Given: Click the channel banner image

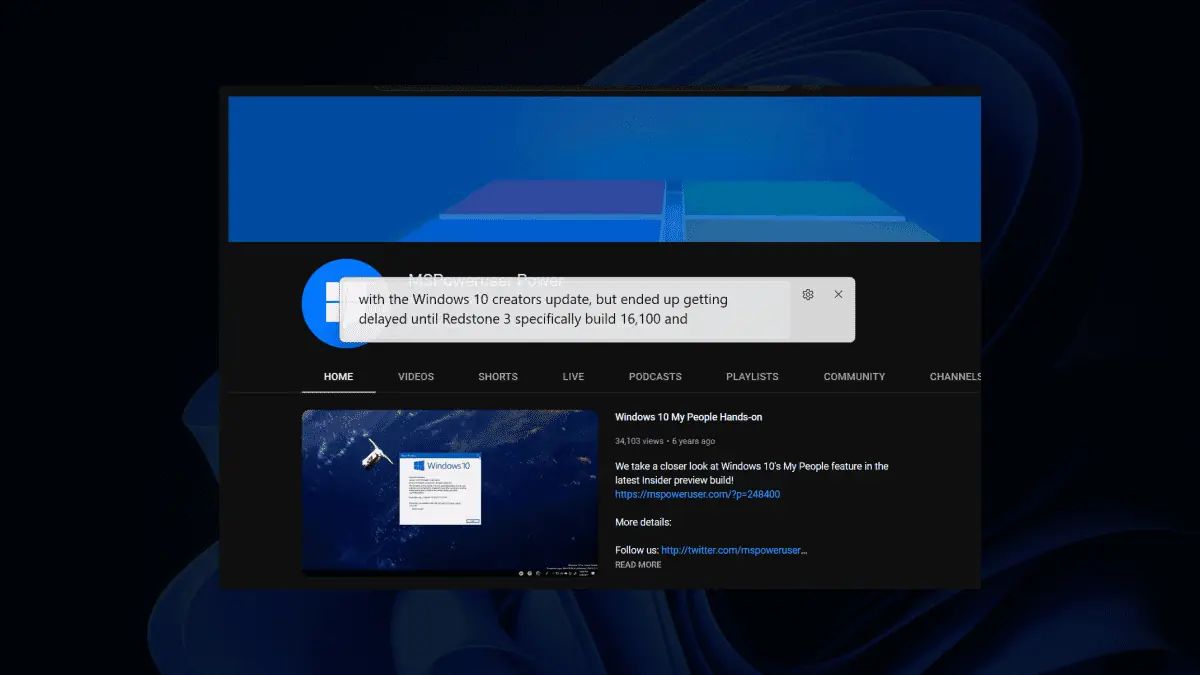Looking at the screenshot, I should [x=604, y=169].
